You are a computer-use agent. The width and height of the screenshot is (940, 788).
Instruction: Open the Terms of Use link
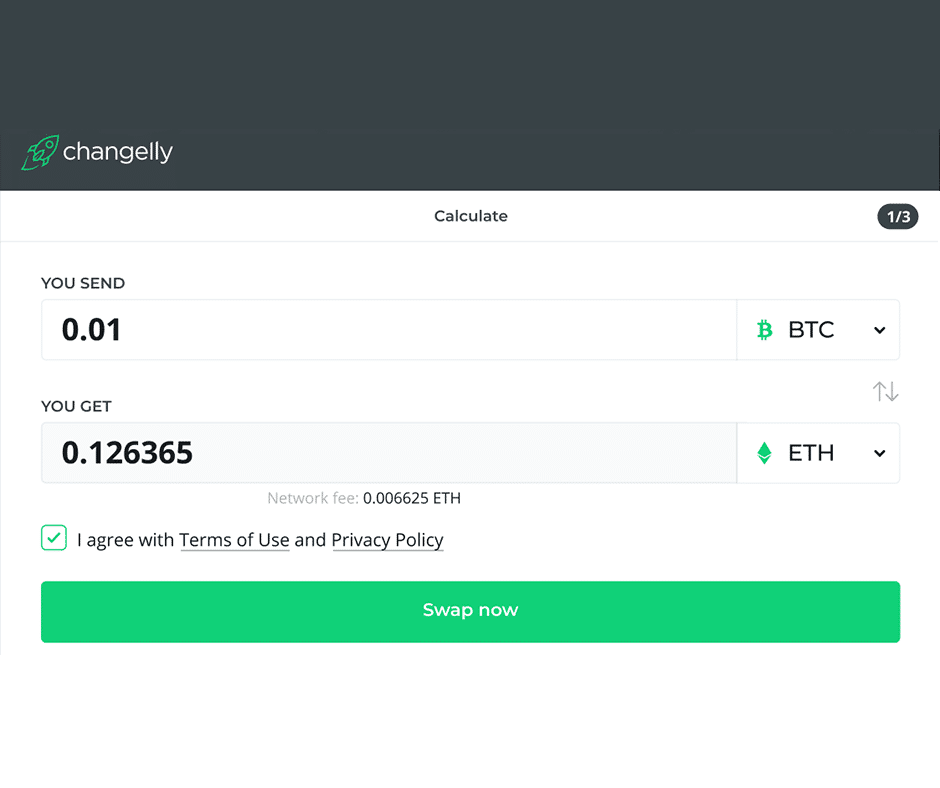pyautogui.click(x=234, y=540)
